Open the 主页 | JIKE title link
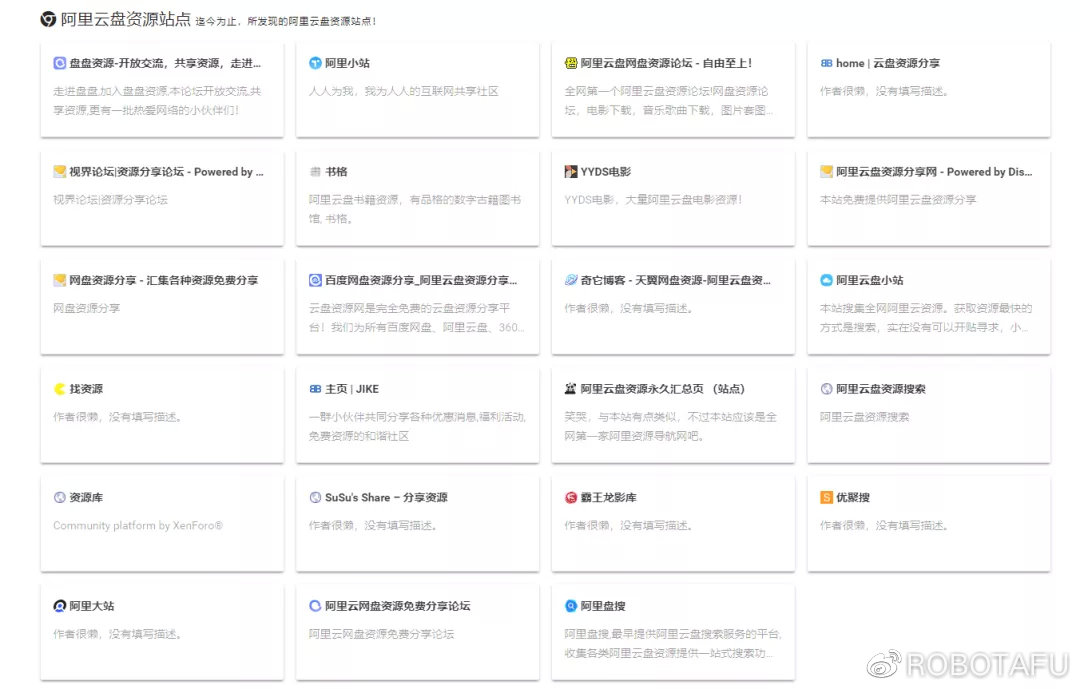This screenshot has height=689, width=1080. [x=352, y=389]
